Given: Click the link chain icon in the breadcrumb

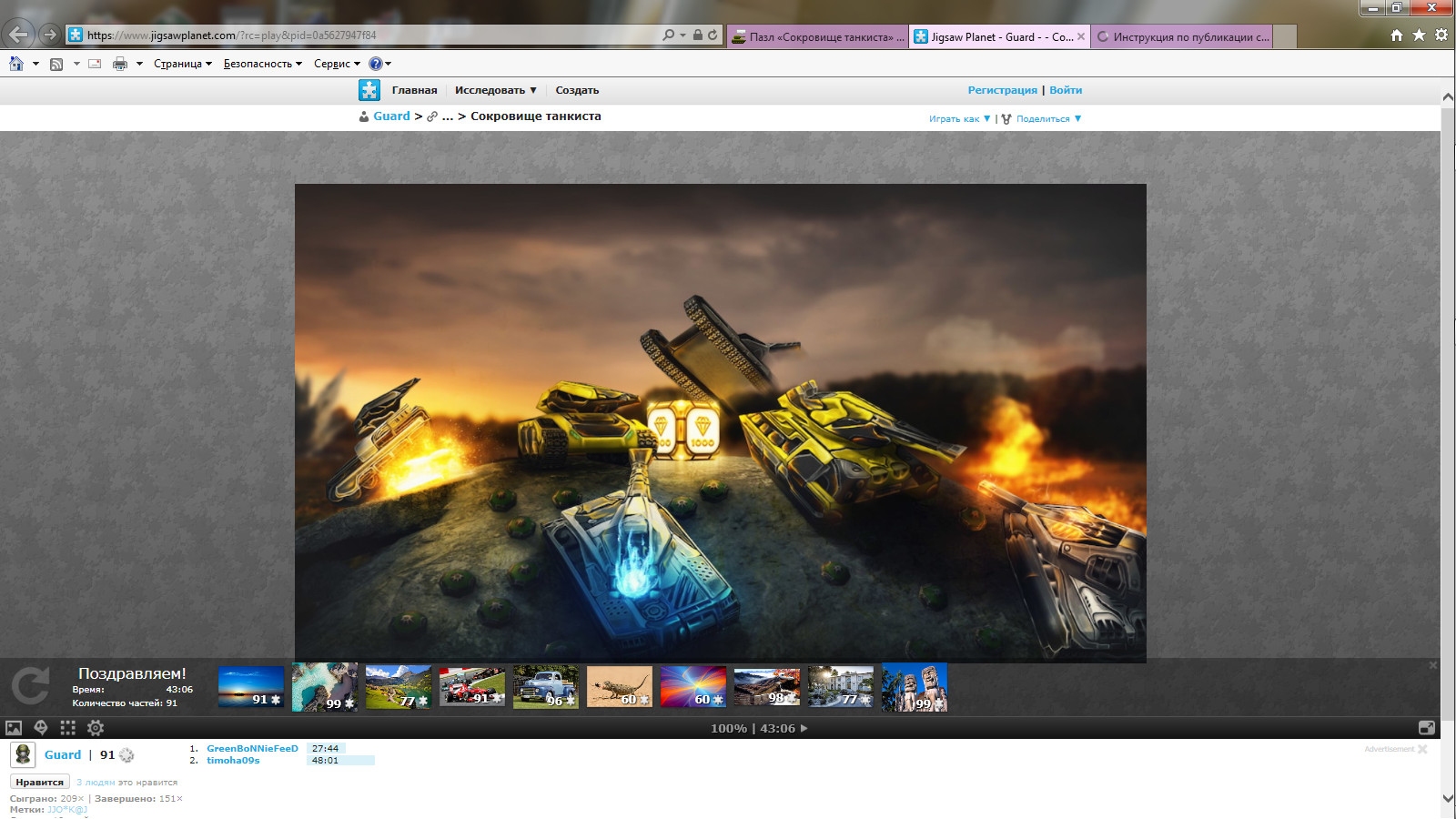Looking at the screenshot, I should click(432, 116).
